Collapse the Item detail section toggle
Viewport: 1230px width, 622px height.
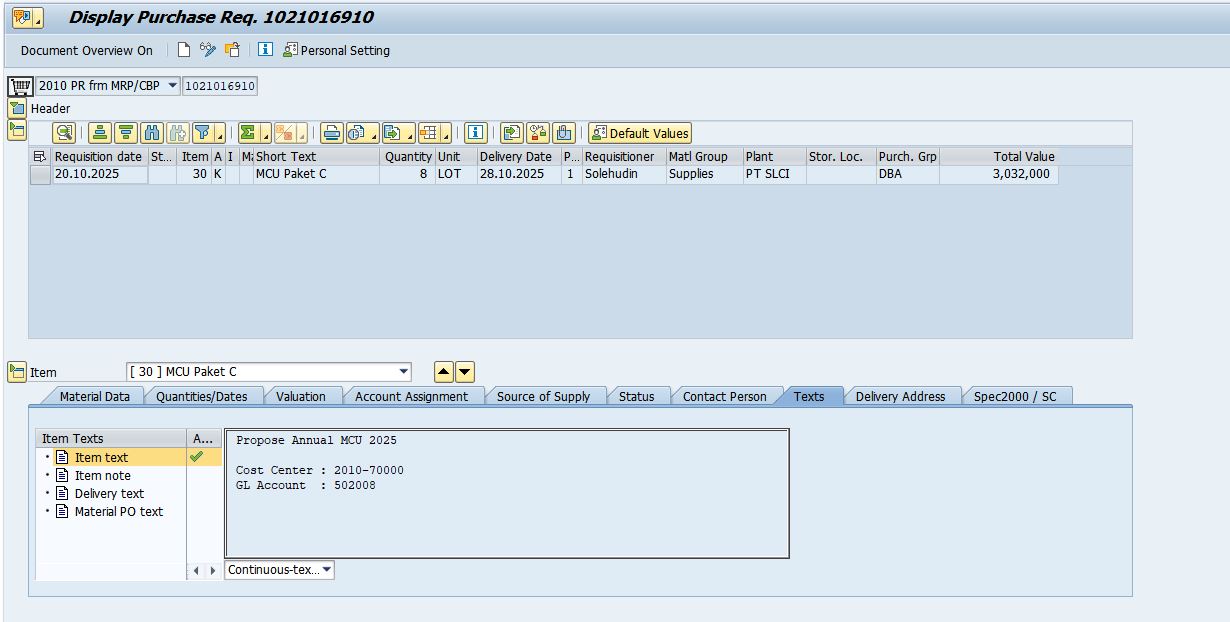tap(17, 372)
